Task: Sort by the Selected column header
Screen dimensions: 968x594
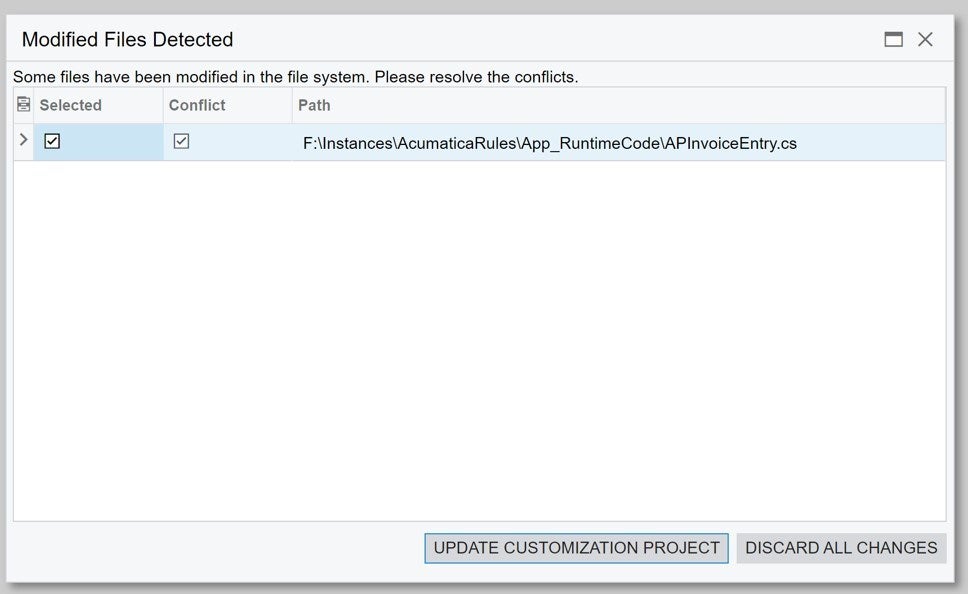Action: (70, 105)
